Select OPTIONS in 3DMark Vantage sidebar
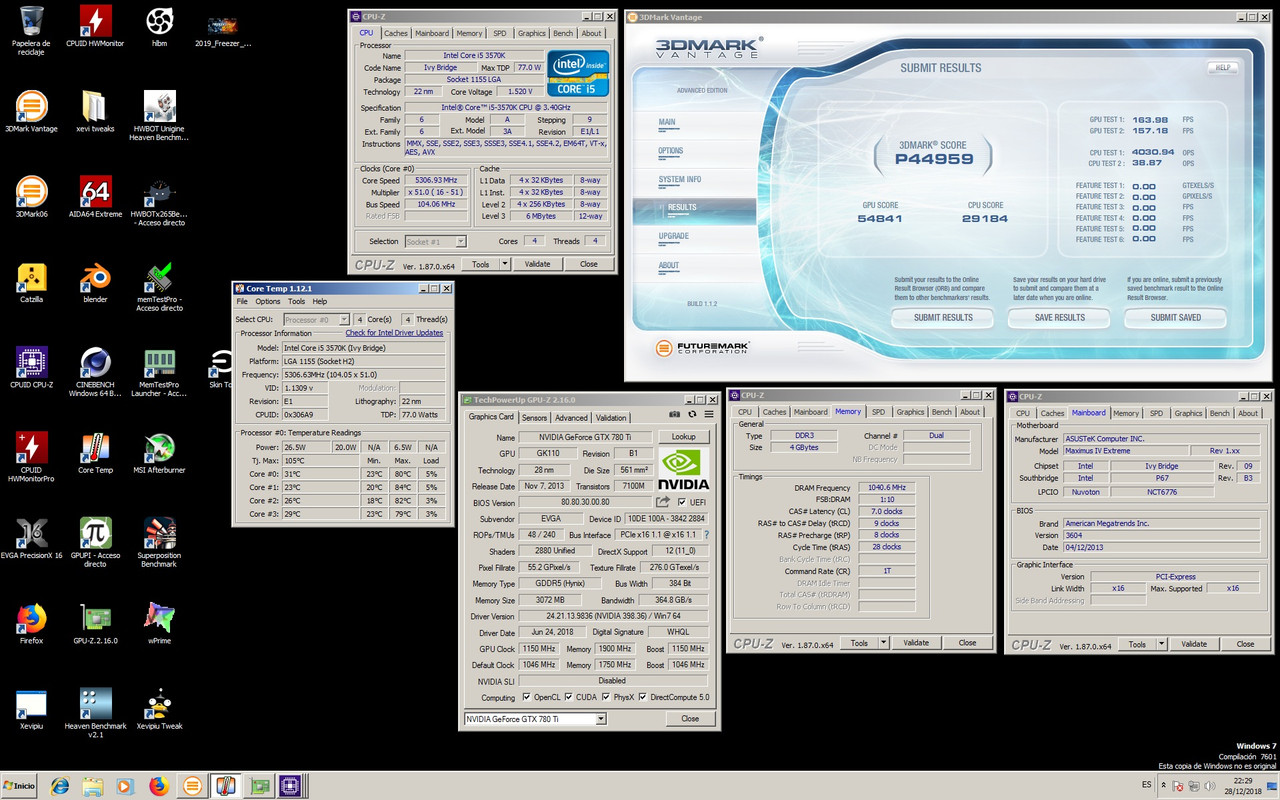Image resolution: width=1280 pixels, height=800 pixels. (671, 151)
